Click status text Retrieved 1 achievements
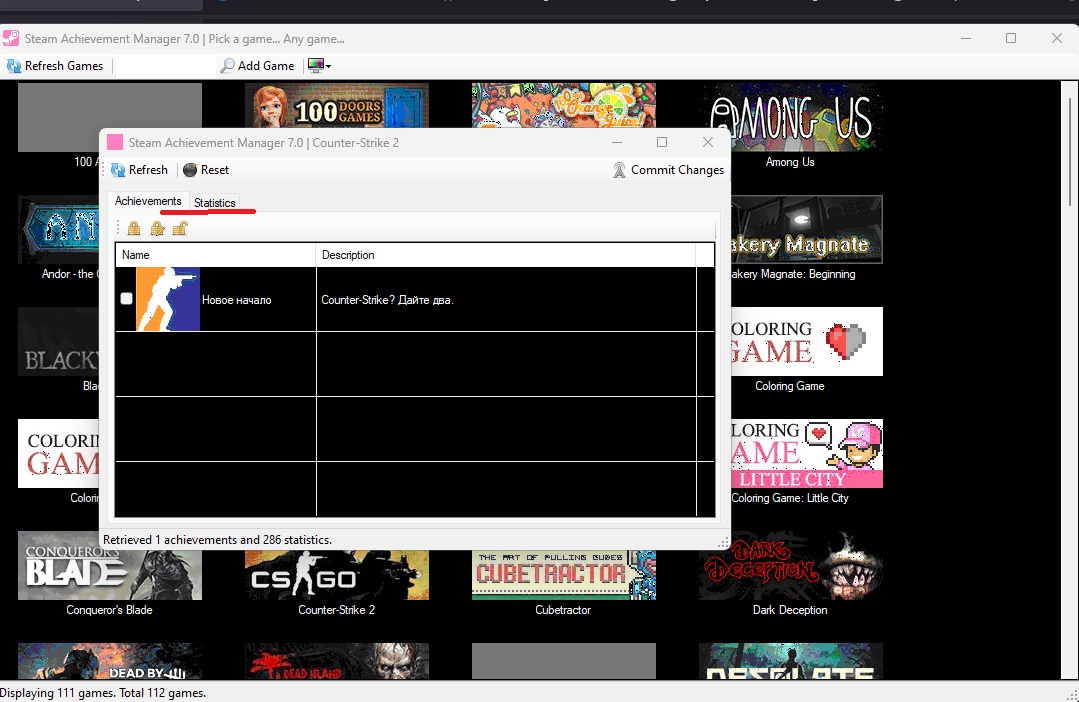 (217, 540)
